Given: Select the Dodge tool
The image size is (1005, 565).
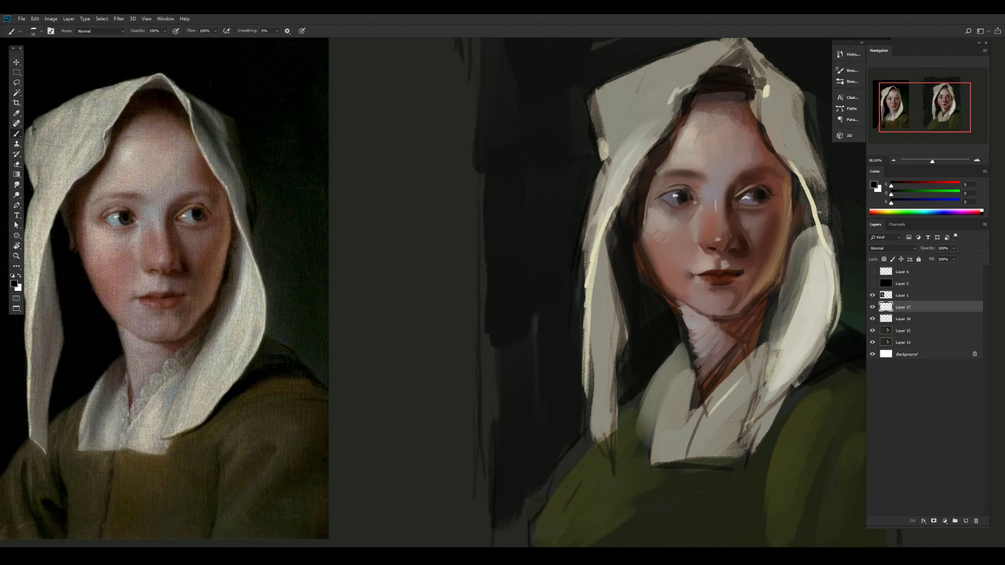Looking at the screenshot, I should click(17, 195).
